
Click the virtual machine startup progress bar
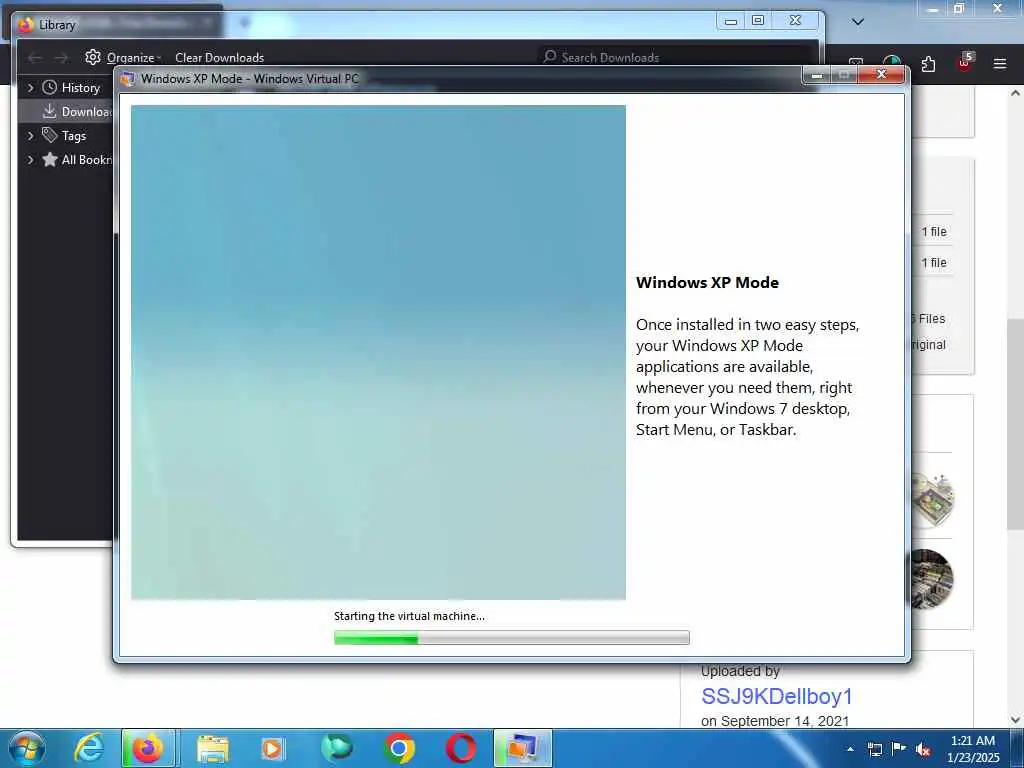pyautogui.click(x=511, y=637)
